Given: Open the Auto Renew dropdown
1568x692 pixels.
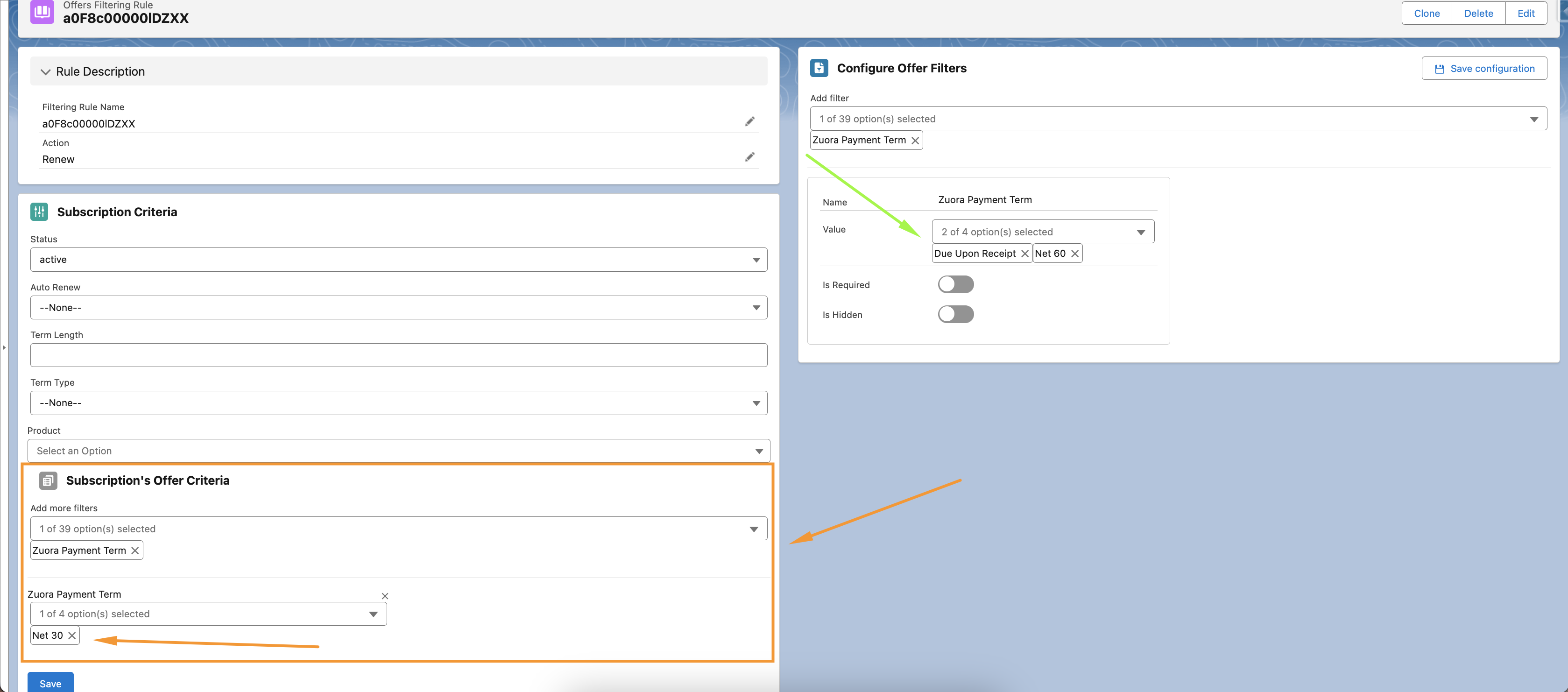Looking at the screenshot, I should tap(398, 307).
